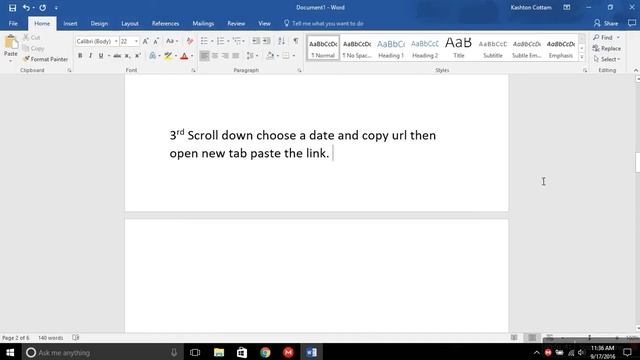This screenshot has height=360, width=640.
Task: Click the Share button
Action: 606,24
